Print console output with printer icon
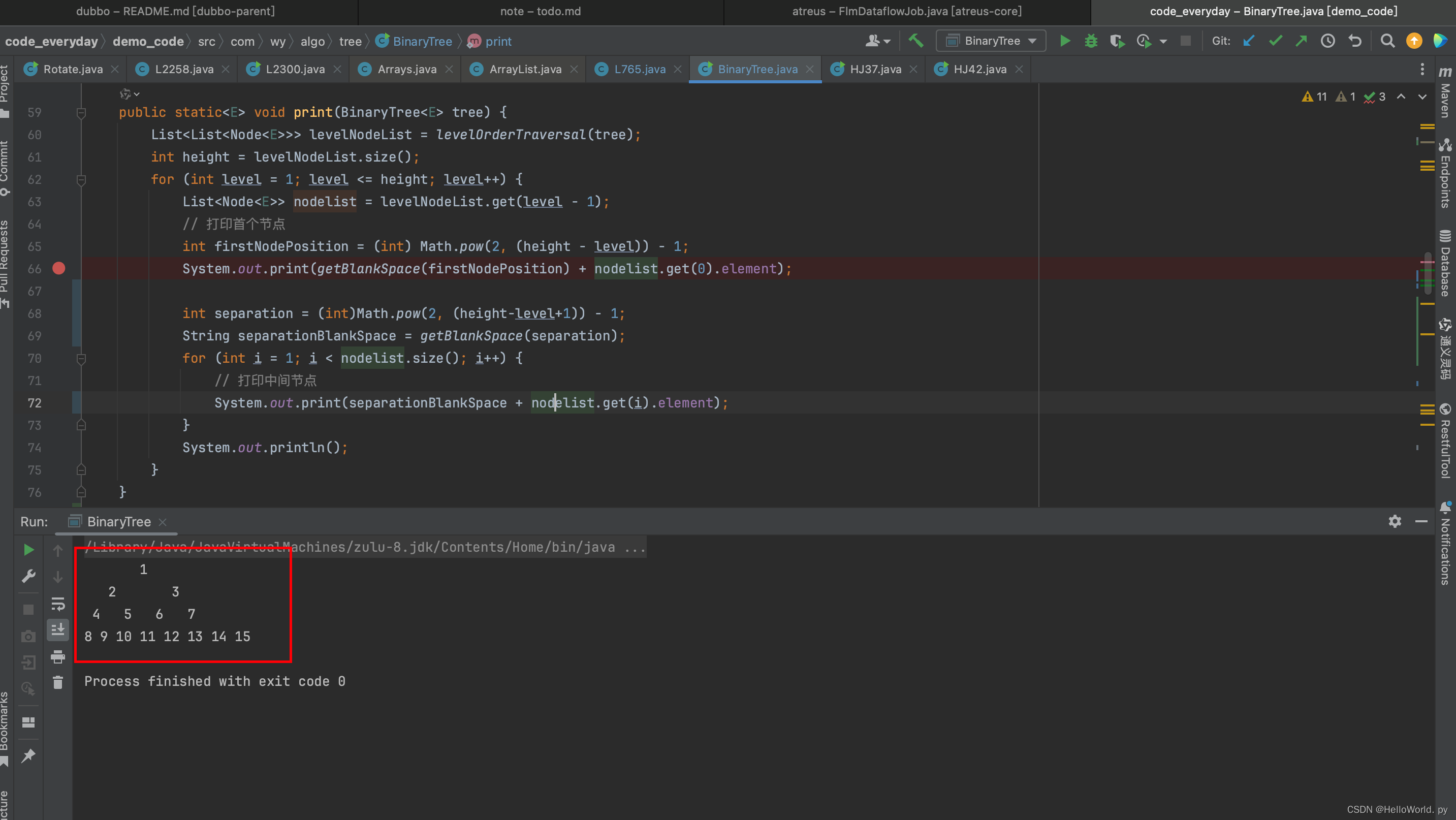 point(57,657)
